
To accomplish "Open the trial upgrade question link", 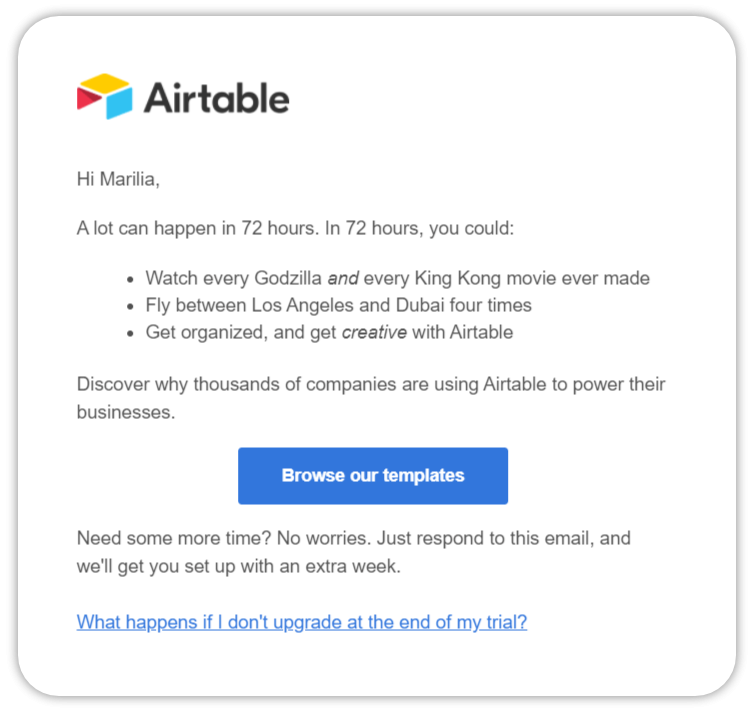I will (302, 622).
